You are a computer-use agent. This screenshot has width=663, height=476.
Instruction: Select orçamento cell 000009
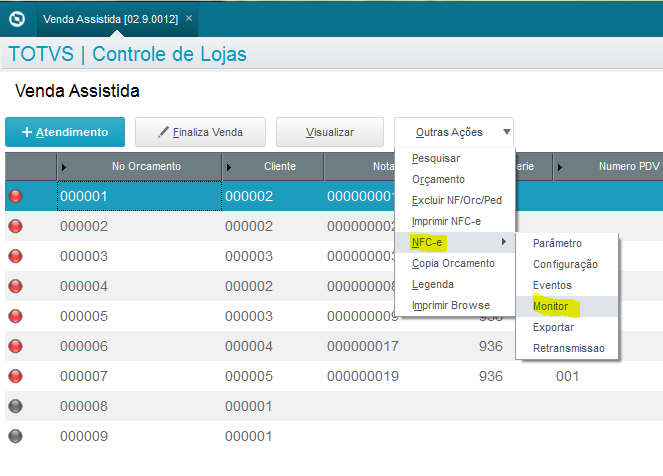pos(139,436)
